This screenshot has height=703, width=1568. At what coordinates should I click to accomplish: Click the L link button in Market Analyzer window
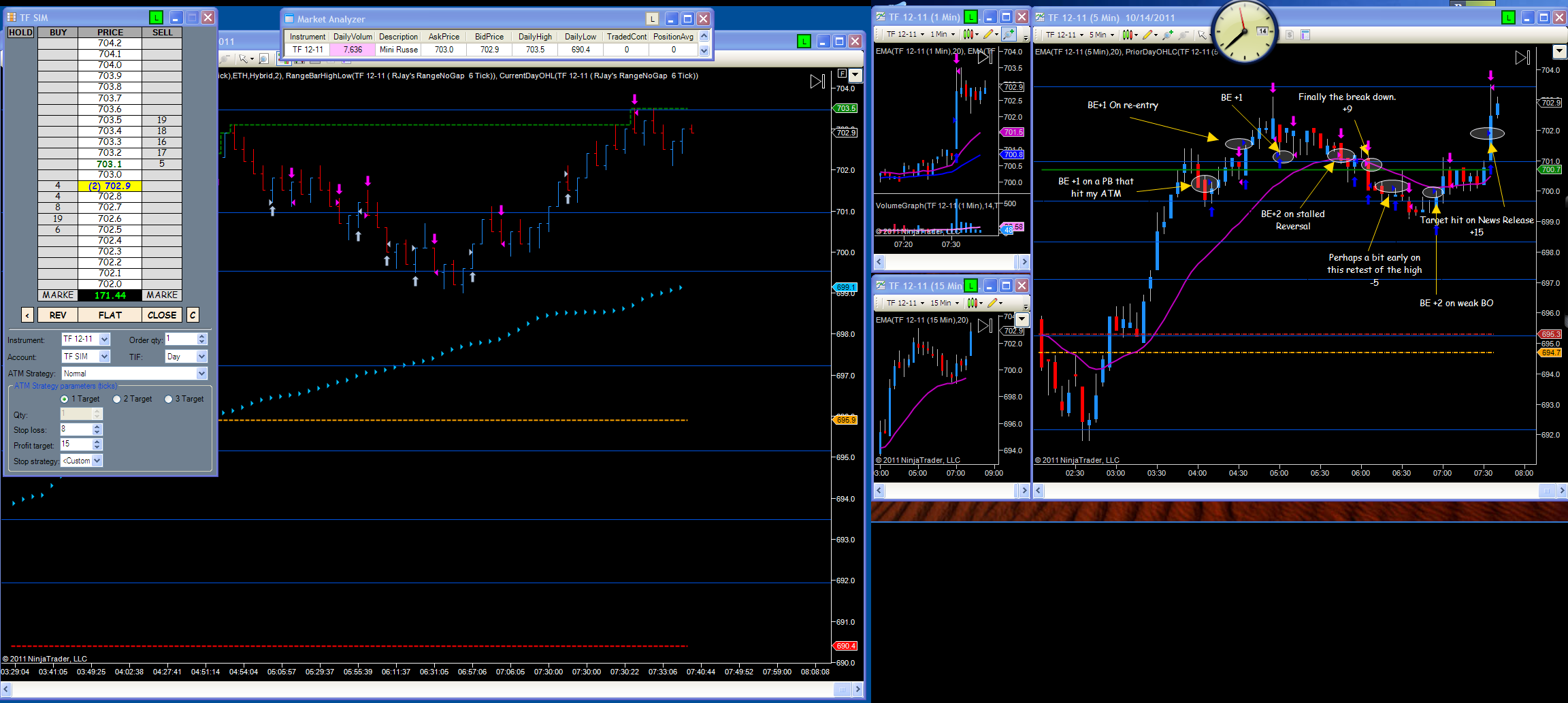[x=652, y=19]
